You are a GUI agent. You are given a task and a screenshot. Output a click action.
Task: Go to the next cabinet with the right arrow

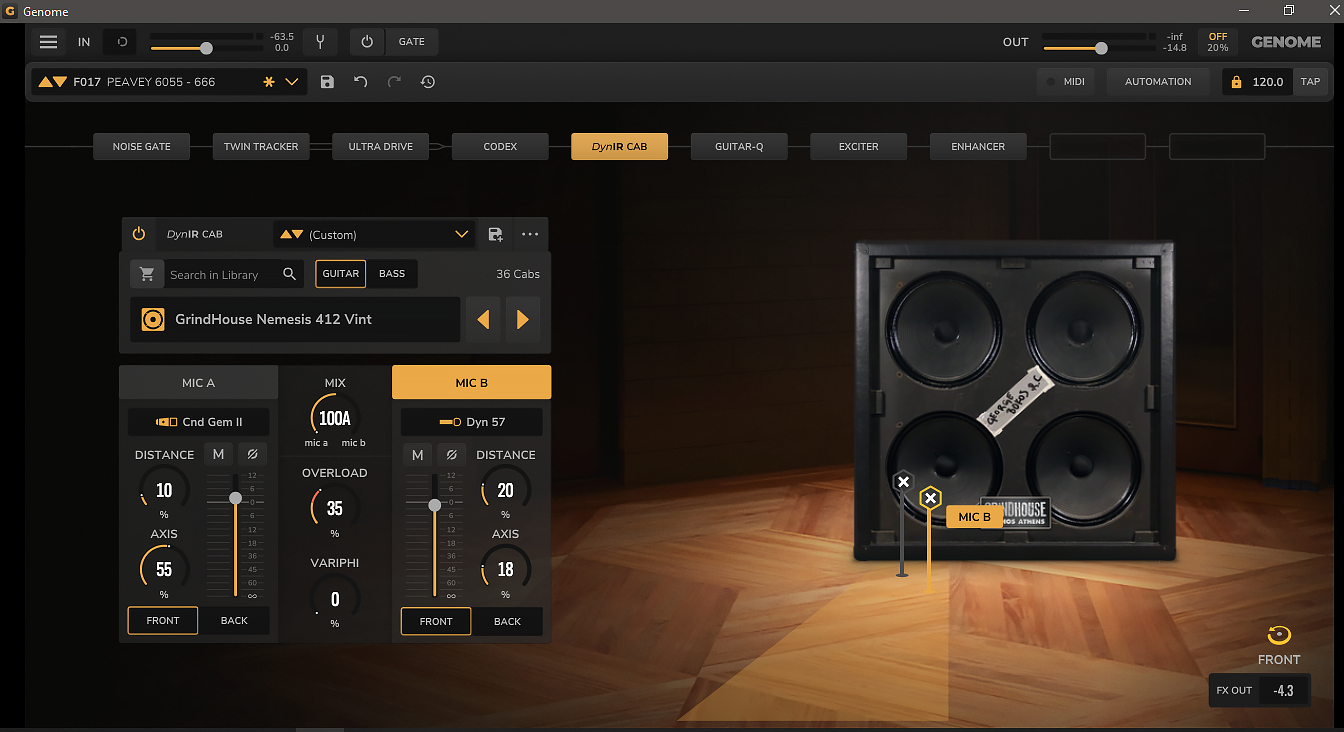[523, 320]
